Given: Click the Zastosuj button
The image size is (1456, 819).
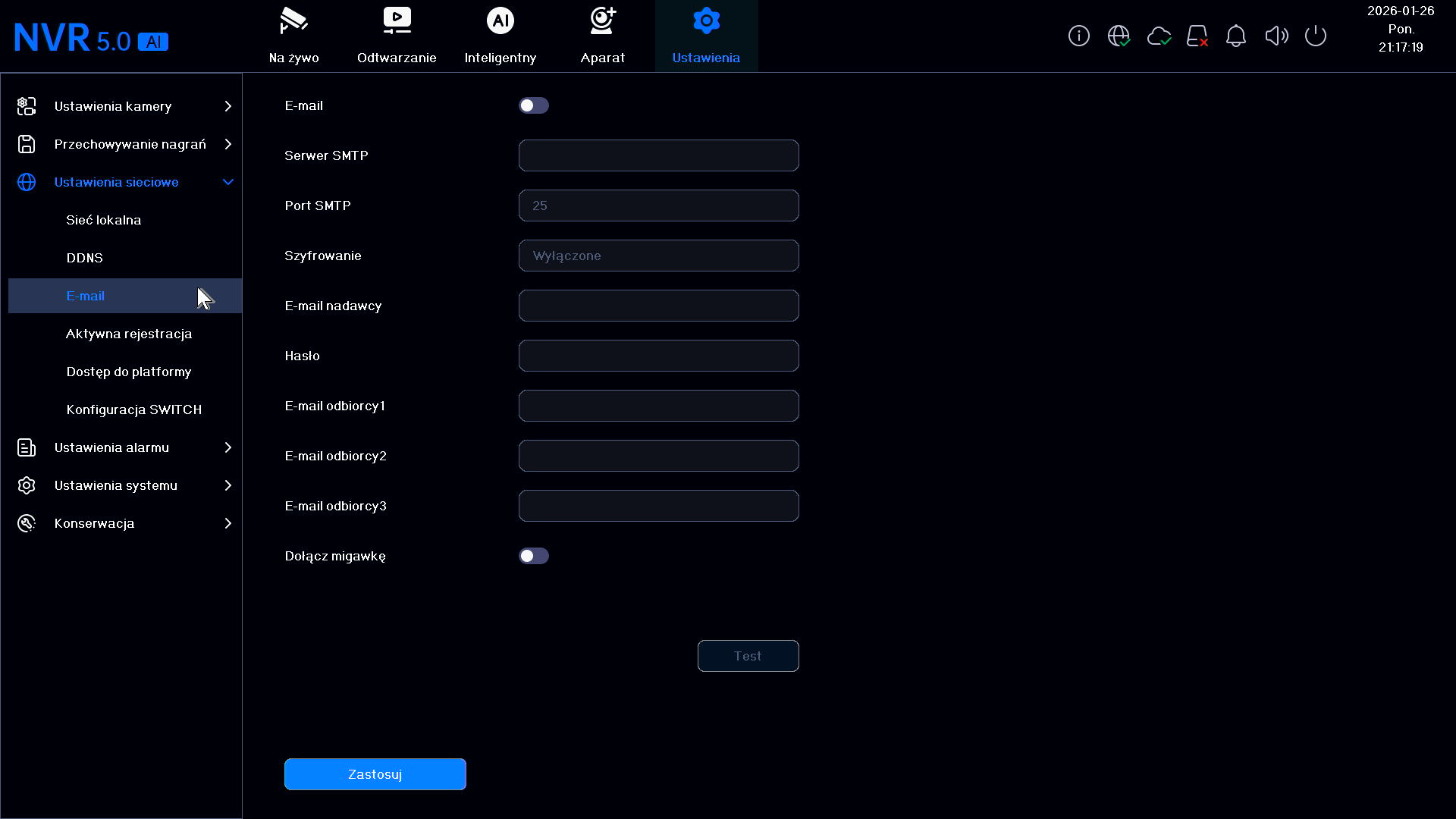Looking at the screenshot, I should pyautogui.click(x=375, y=774).
